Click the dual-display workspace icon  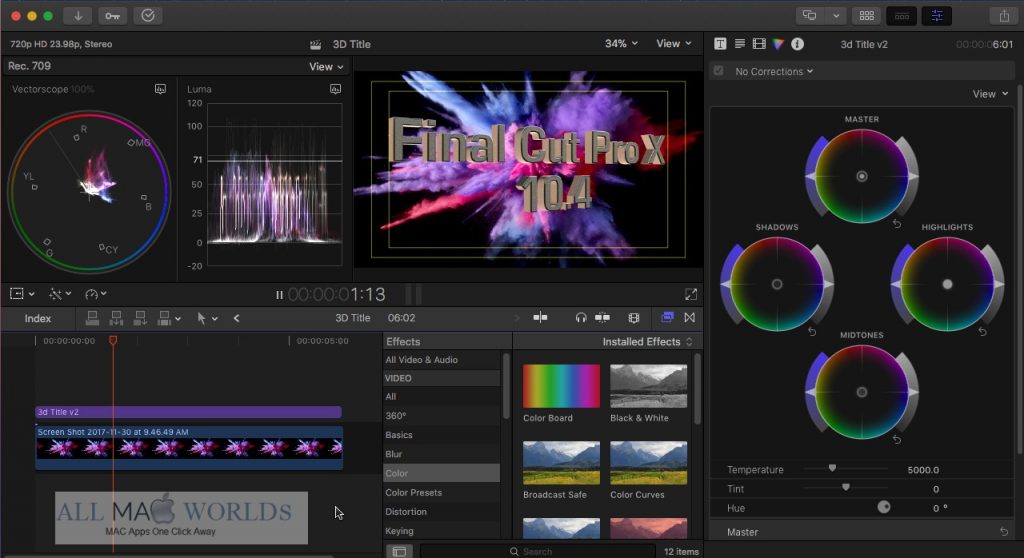[810, 16]
